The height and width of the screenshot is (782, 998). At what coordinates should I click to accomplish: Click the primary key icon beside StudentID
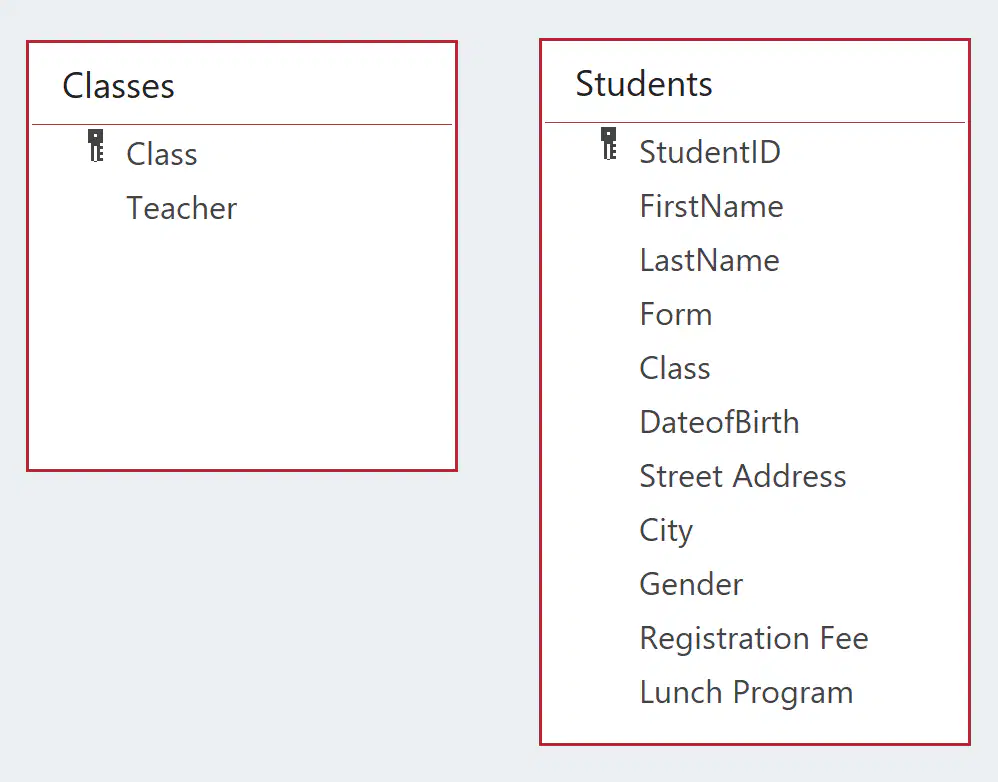pyautogui.click(x=608, y=144)
